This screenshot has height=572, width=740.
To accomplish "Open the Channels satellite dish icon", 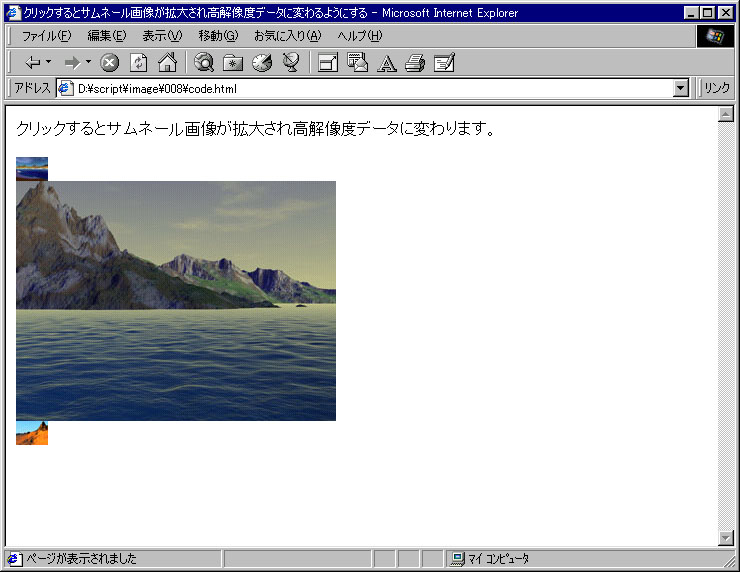I will pyautogui.click(x=291, y=62).
